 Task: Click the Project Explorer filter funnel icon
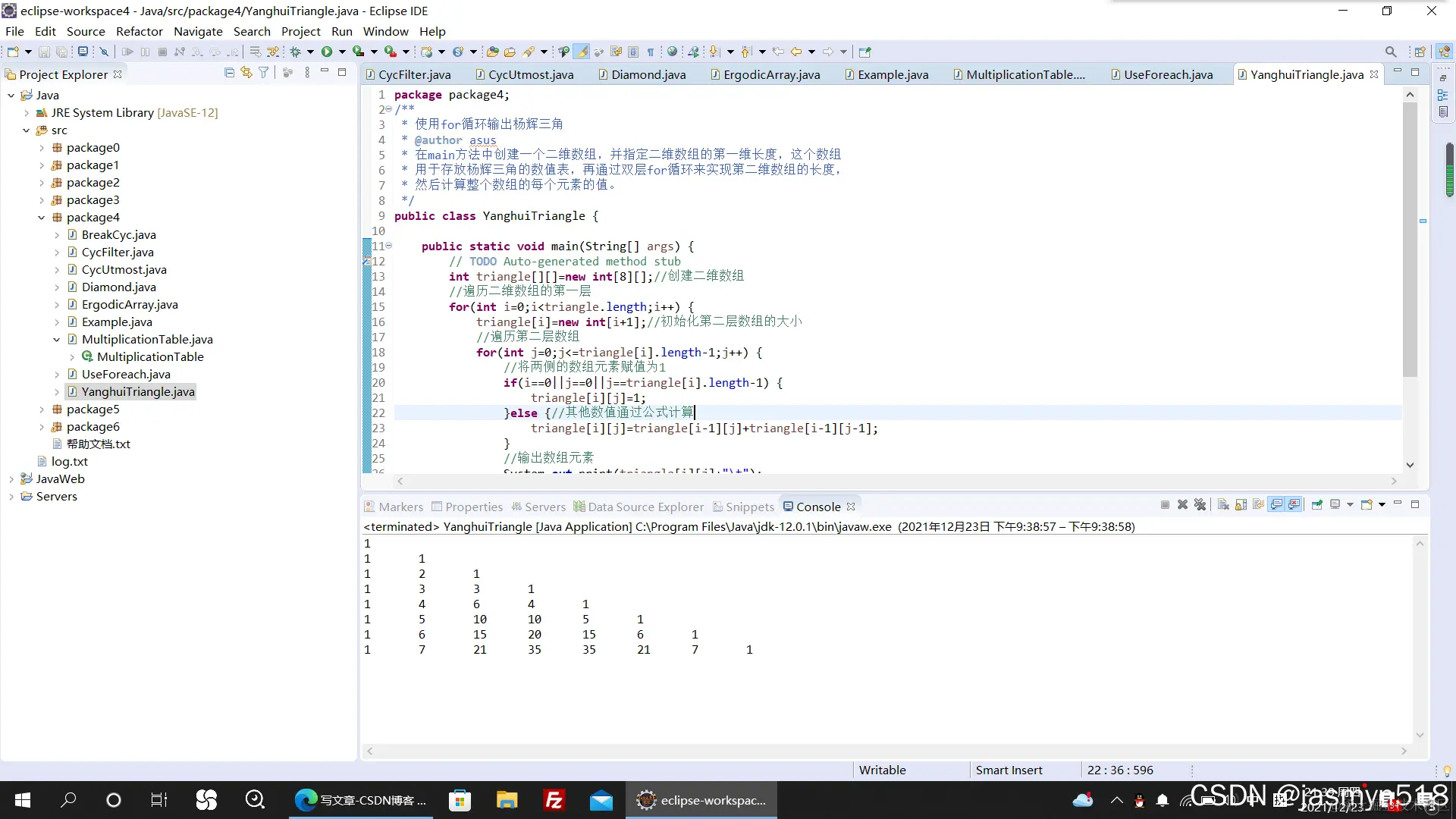pos(264,72)
